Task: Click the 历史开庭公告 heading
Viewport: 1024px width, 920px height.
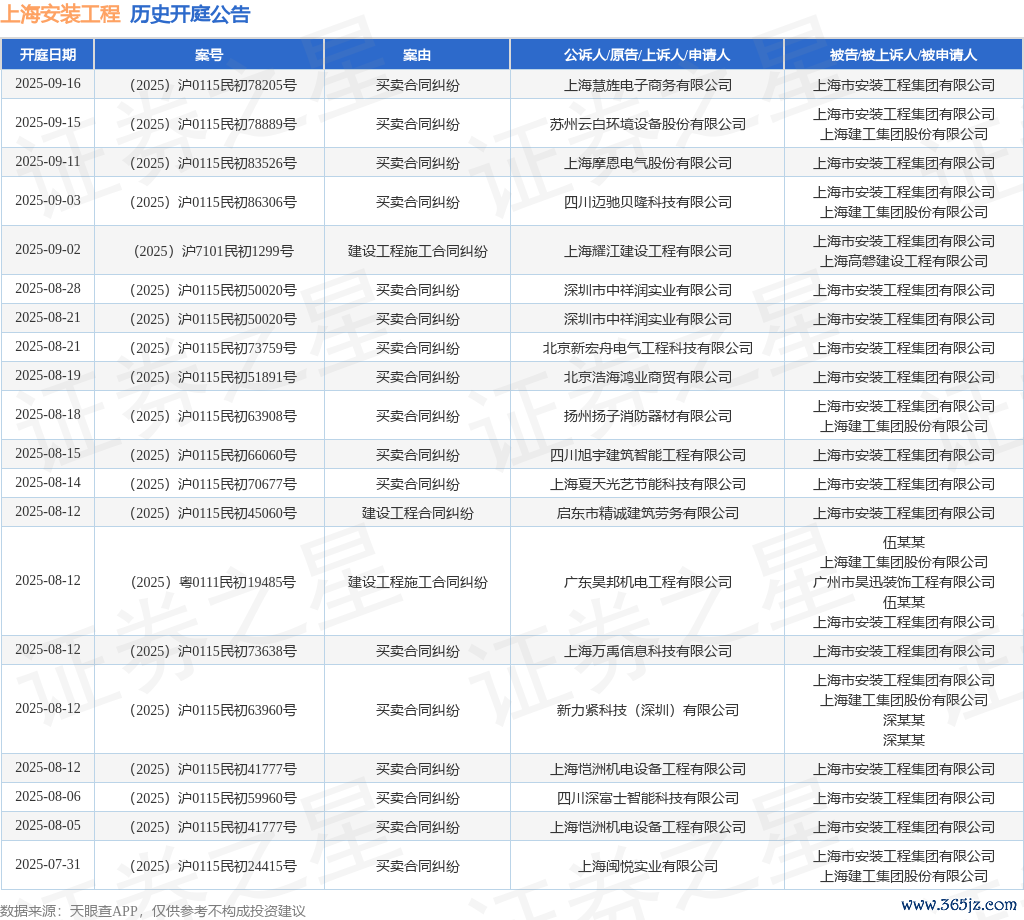Action: point(190,15)
